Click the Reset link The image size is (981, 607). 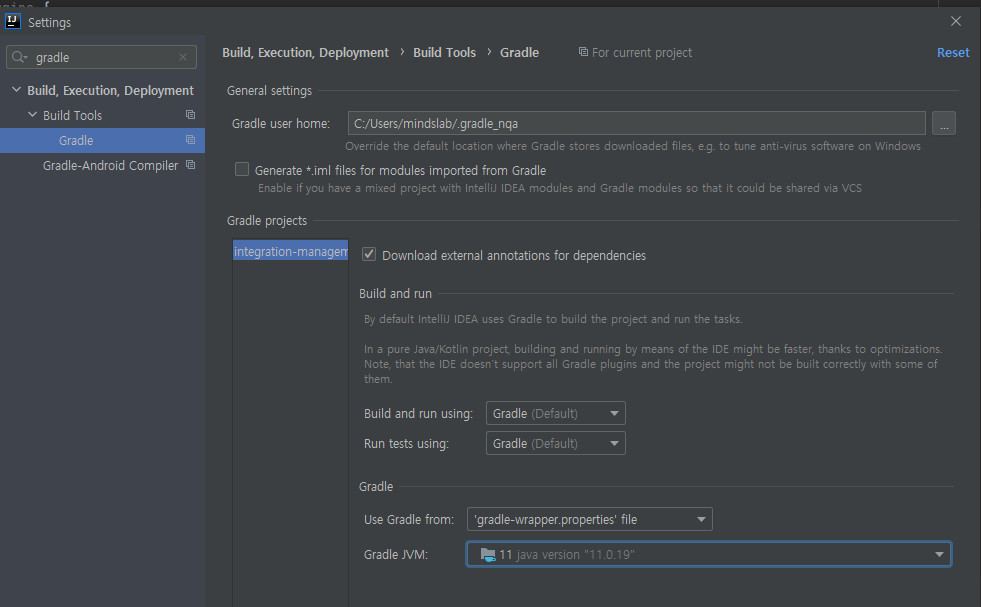click(953, 53)
